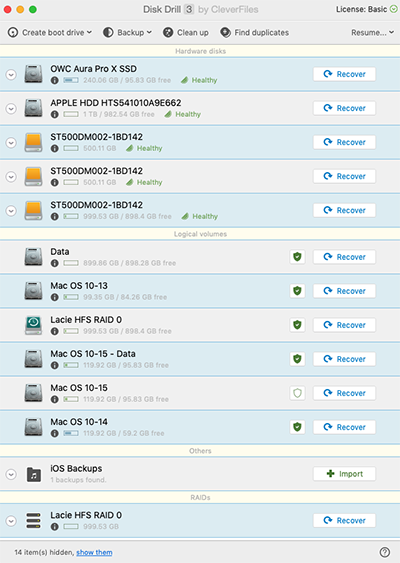400x563 pixels.
Task: Expand the iOS Backups entry
Action: click(x=11, y=474)
